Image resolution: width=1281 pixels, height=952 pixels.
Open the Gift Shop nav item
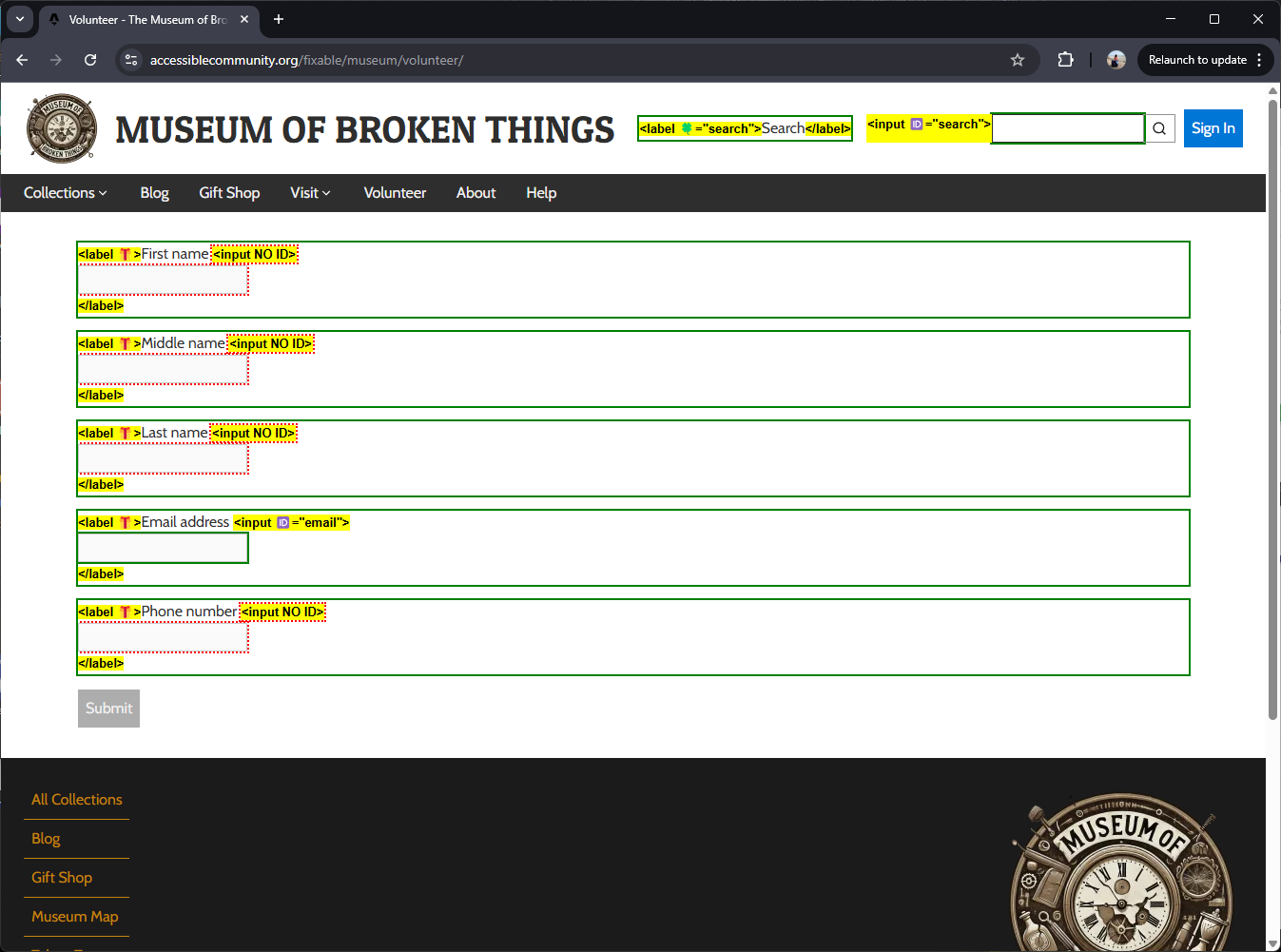pyautogui.click(x=229, y=193)
